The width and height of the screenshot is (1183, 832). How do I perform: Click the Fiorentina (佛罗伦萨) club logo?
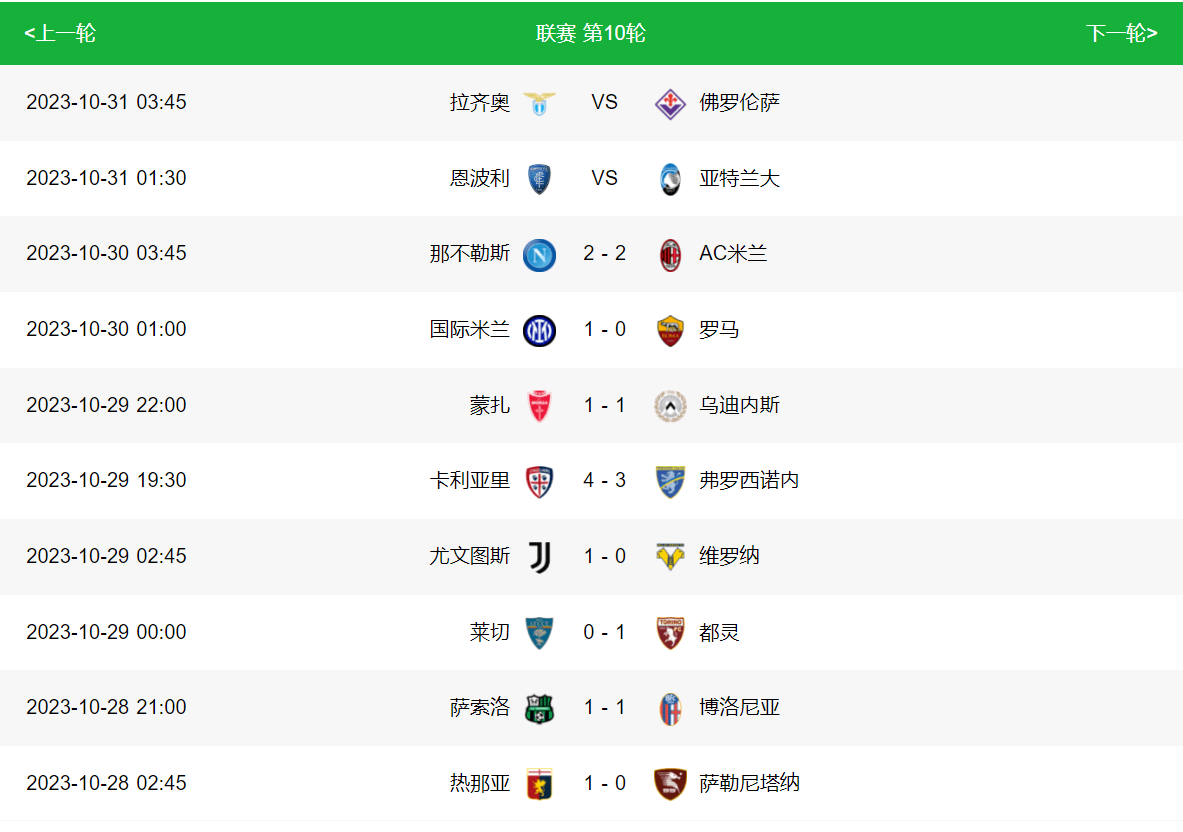coord(670,103)
